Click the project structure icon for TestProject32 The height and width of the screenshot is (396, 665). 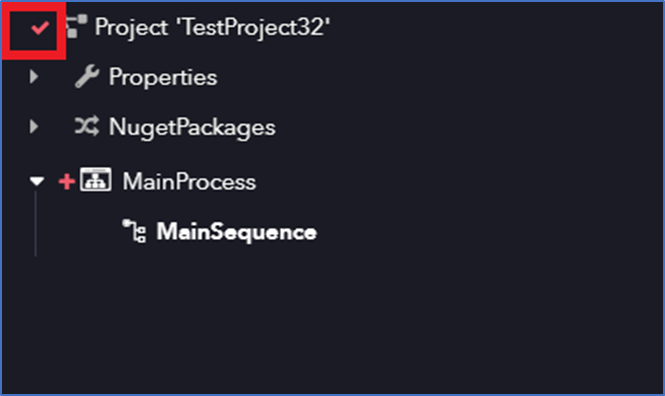(x=77, y=26)
